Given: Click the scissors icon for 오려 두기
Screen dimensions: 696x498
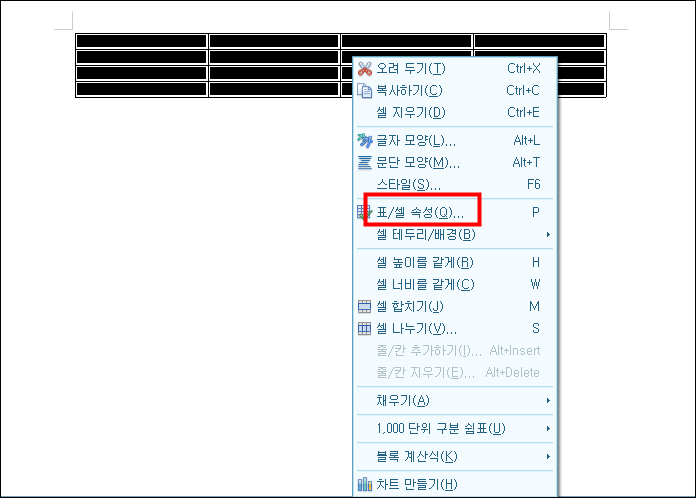Looking at the screenshot, I should 365,69.
